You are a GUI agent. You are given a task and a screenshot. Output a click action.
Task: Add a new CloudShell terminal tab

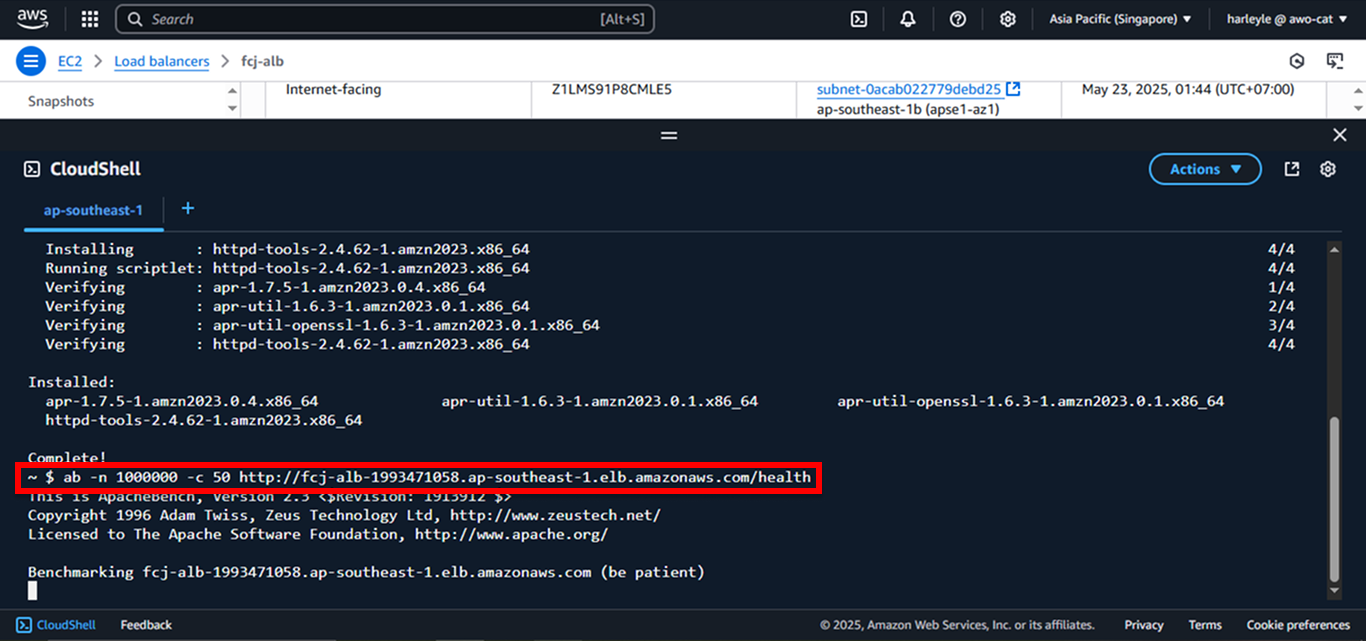click(x=187, y=209)
